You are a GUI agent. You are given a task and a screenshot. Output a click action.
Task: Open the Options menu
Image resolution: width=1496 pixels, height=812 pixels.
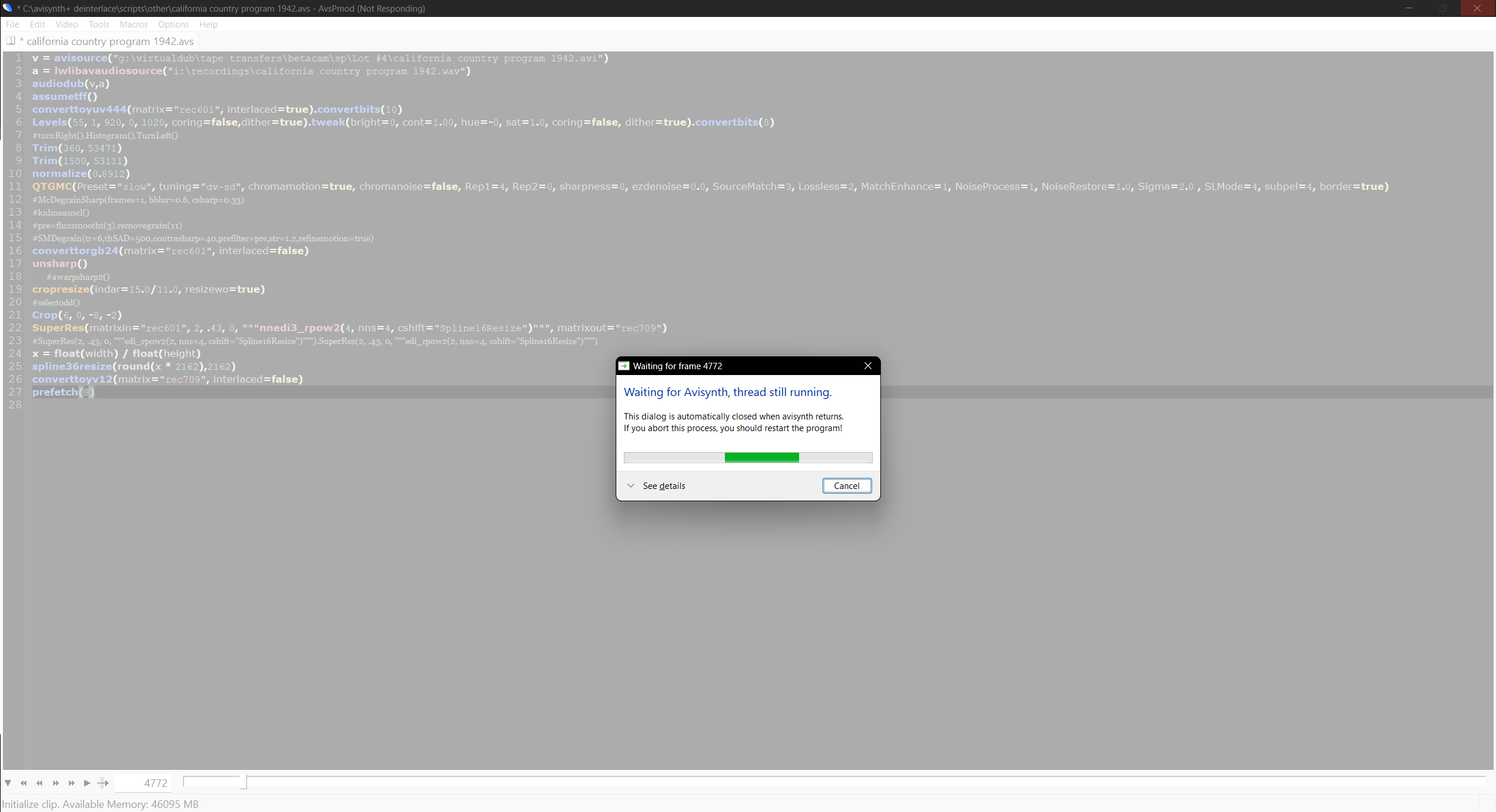(173, 25)
